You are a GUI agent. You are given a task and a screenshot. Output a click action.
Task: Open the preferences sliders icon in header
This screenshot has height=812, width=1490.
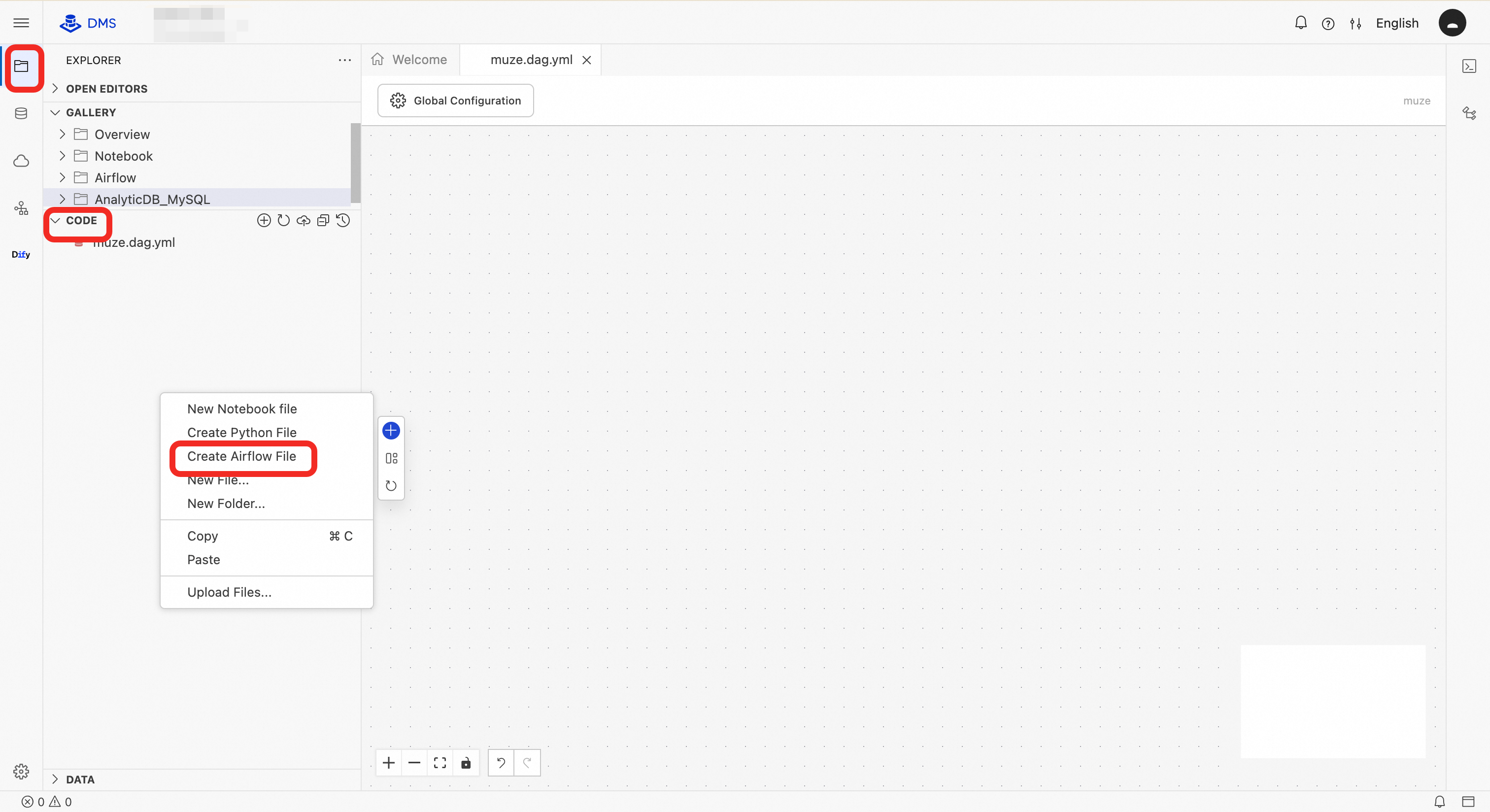tap(1356, 24)
